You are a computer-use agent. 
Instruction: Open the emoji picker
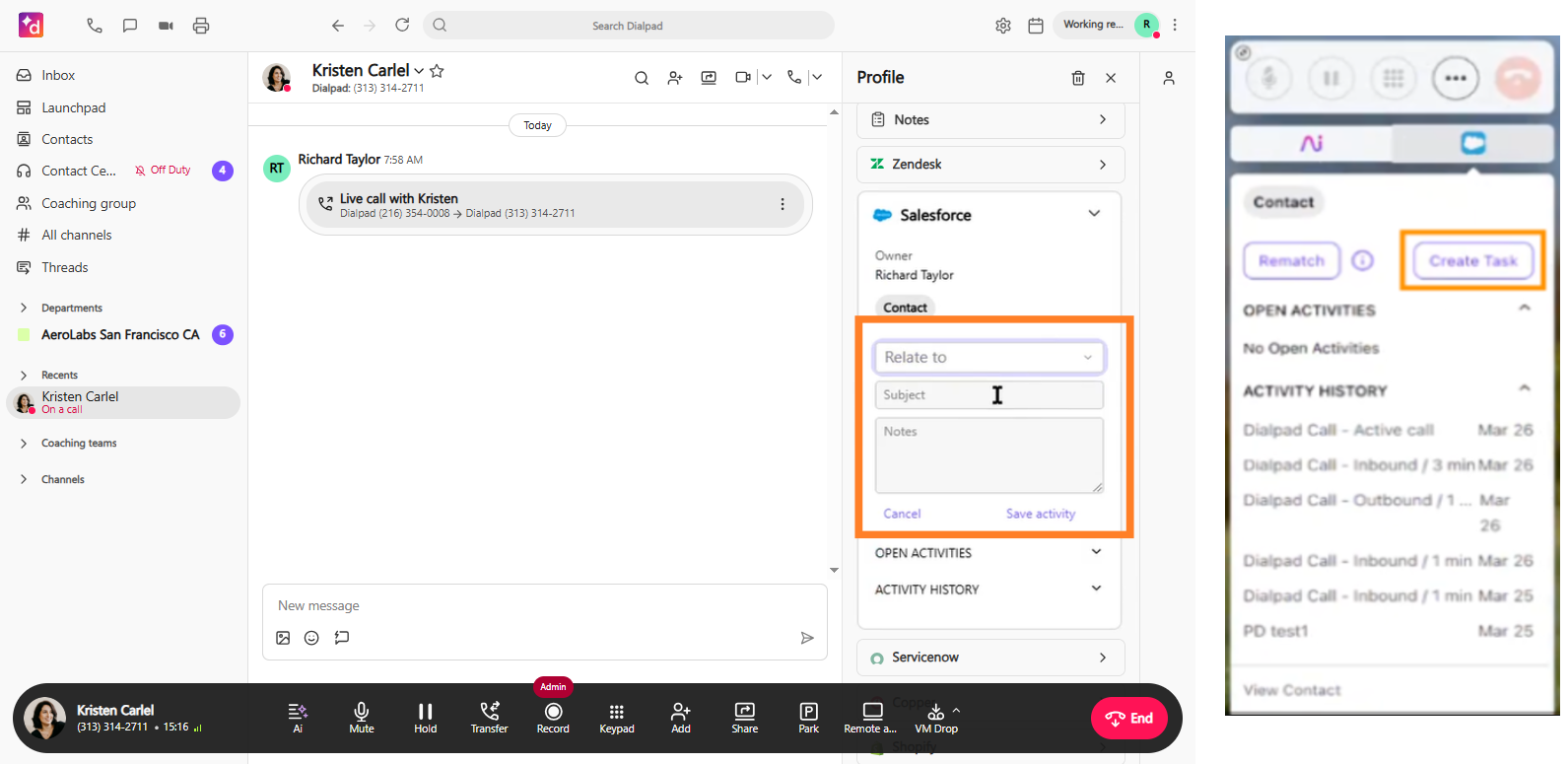pyautogui.click(x=311, y=638)
